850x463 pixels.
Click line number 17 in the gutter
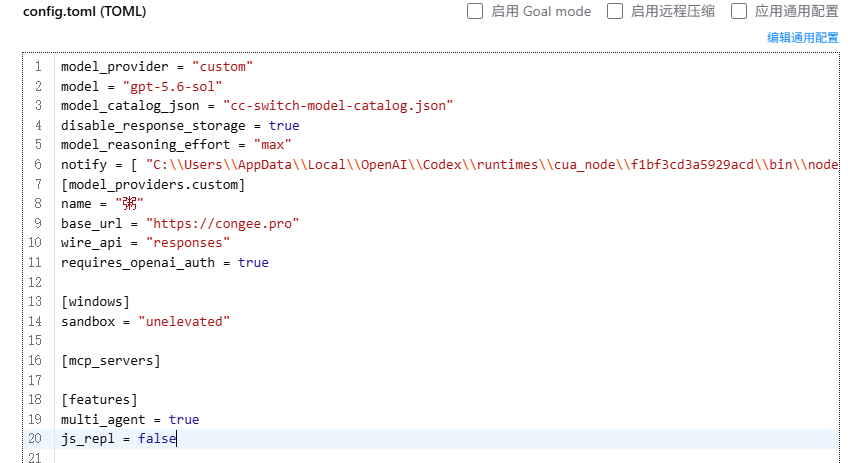coord(35,380)
